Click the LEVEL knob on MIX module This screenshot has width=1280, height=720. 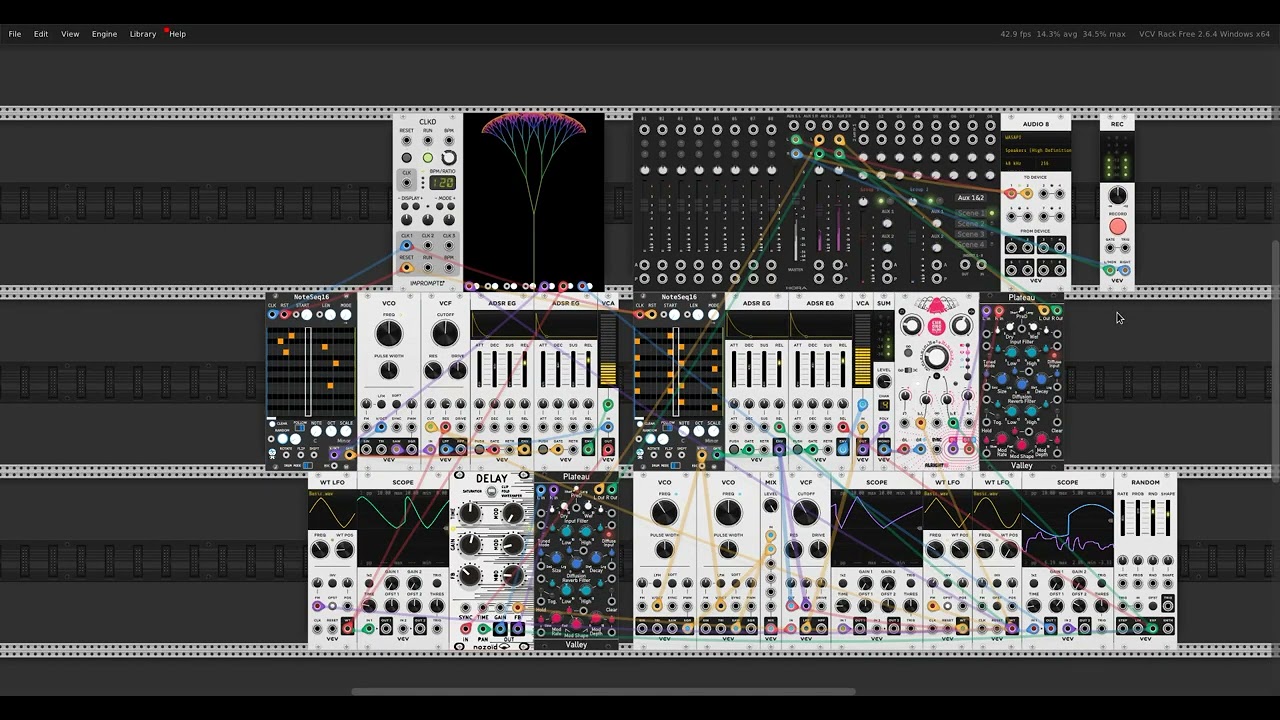pos(771,506)
